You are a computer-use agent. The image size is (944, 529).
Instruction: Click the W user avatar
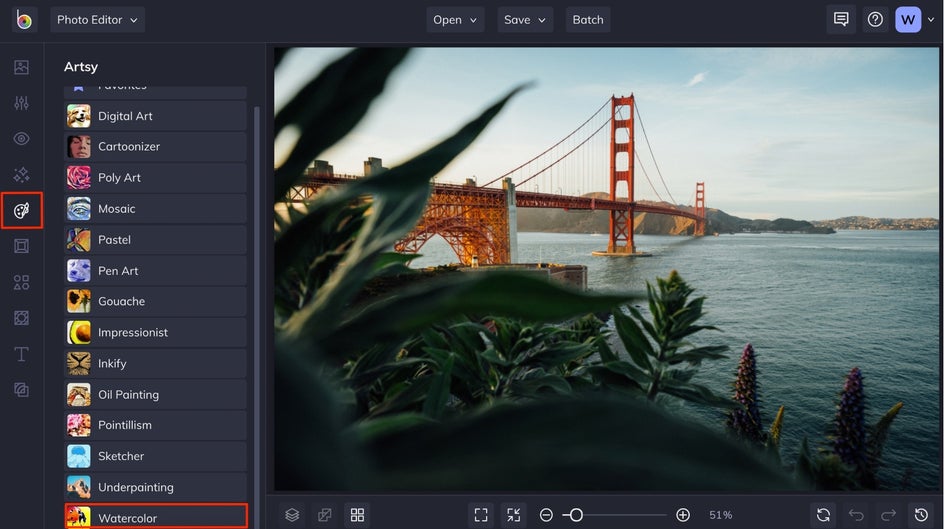coord(908,20)
